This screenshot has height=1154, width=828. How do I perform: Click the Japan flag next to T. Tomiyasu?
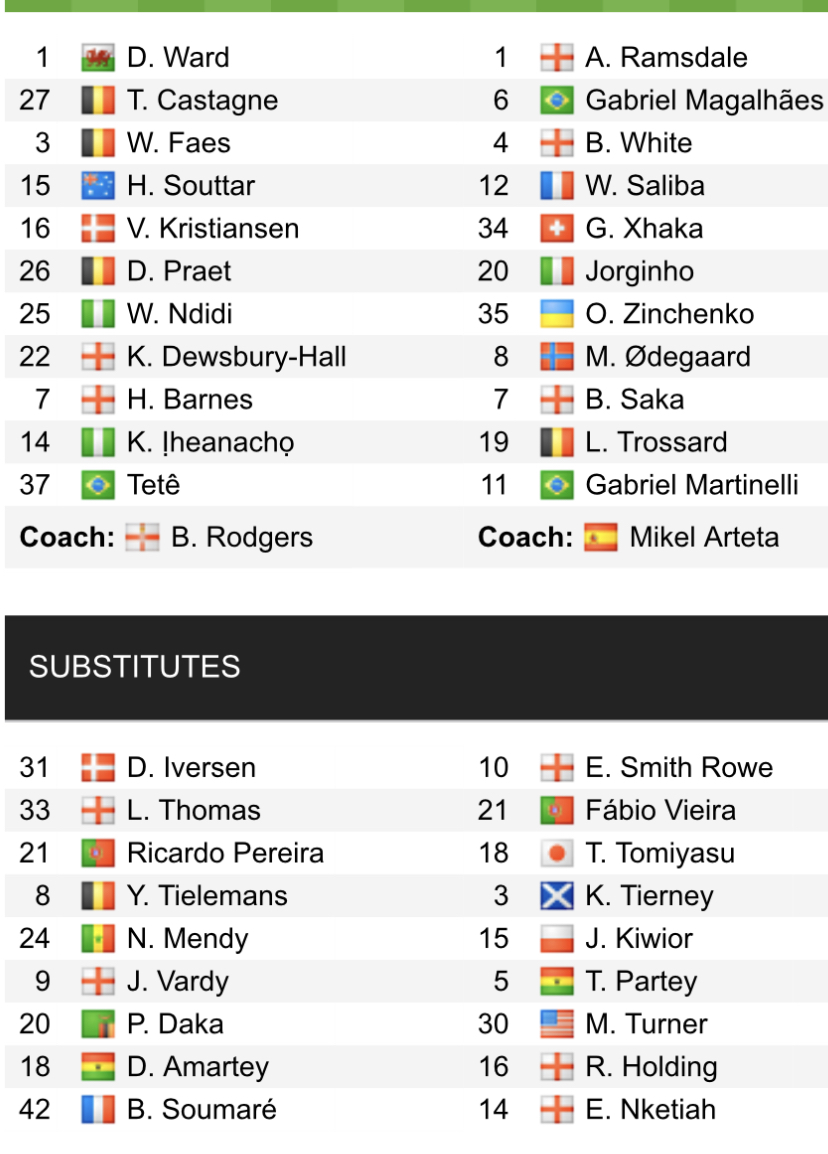(x=556, y=854)
